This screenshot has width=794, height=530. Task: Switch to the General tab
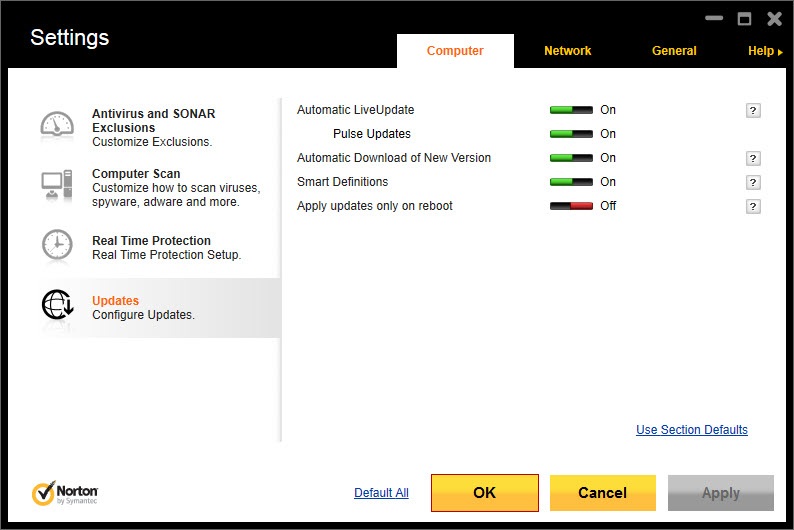tap(674, 51)
